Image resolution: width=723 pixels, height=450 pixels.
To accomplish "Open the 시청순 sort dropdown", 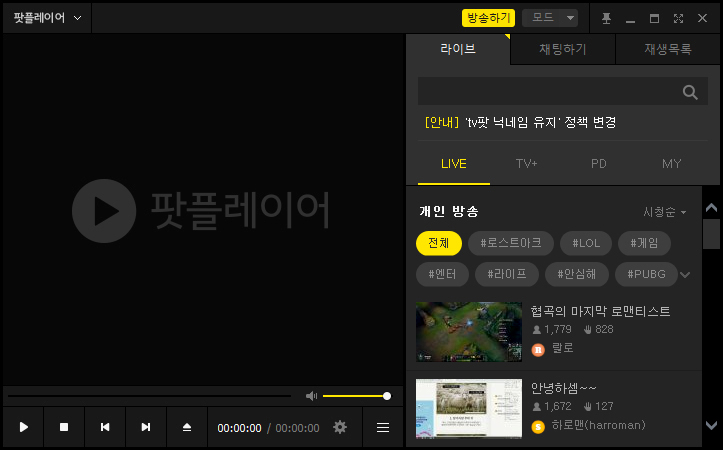I will 664,212.
